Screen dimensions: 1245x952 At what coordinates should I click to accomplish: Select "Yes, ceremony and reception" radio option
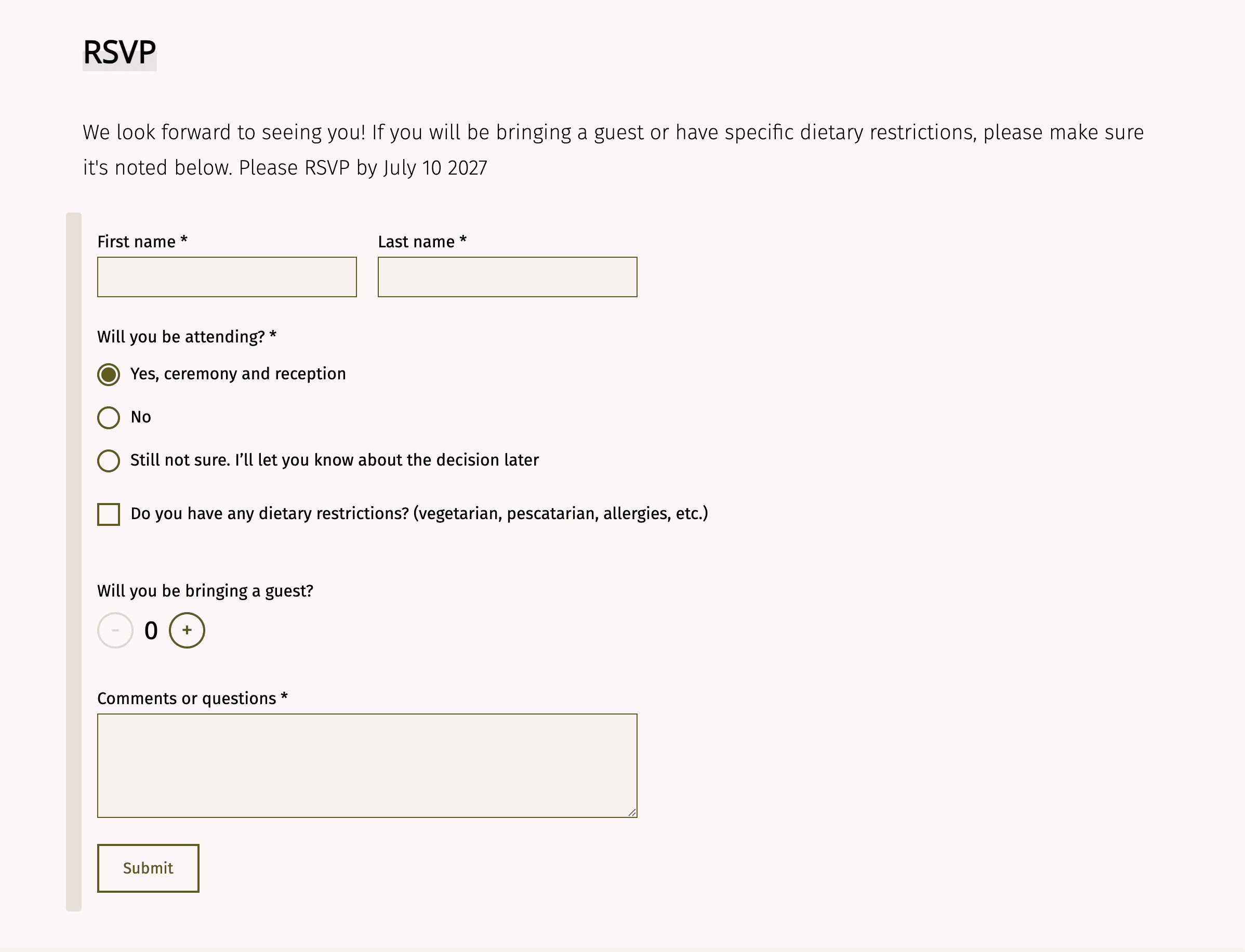coord(108,375)
